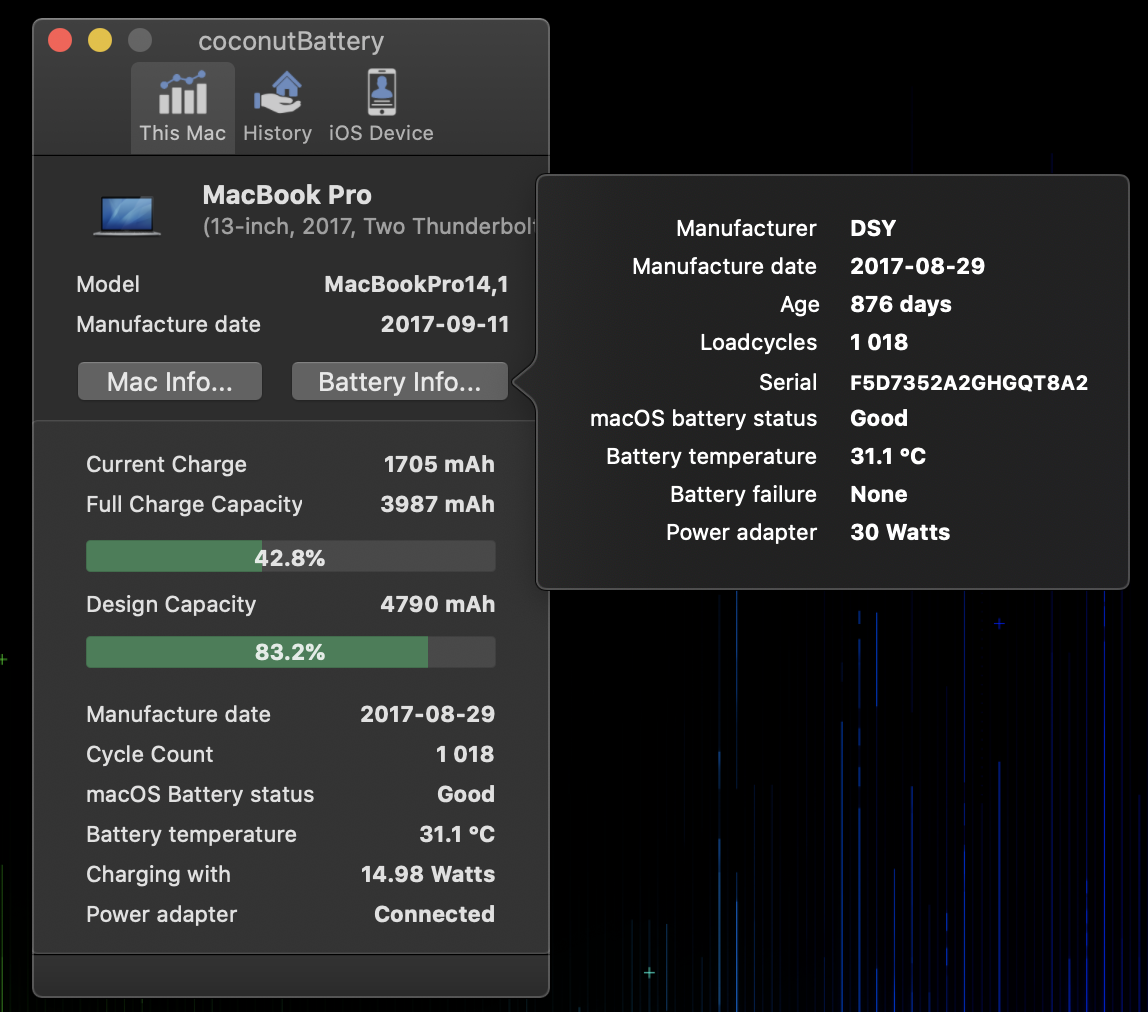Image resolution: width=1148 pixels, height=1012 pixels.
Task: Minimize window using the yellow button
Action: click(x=100, y=40)
